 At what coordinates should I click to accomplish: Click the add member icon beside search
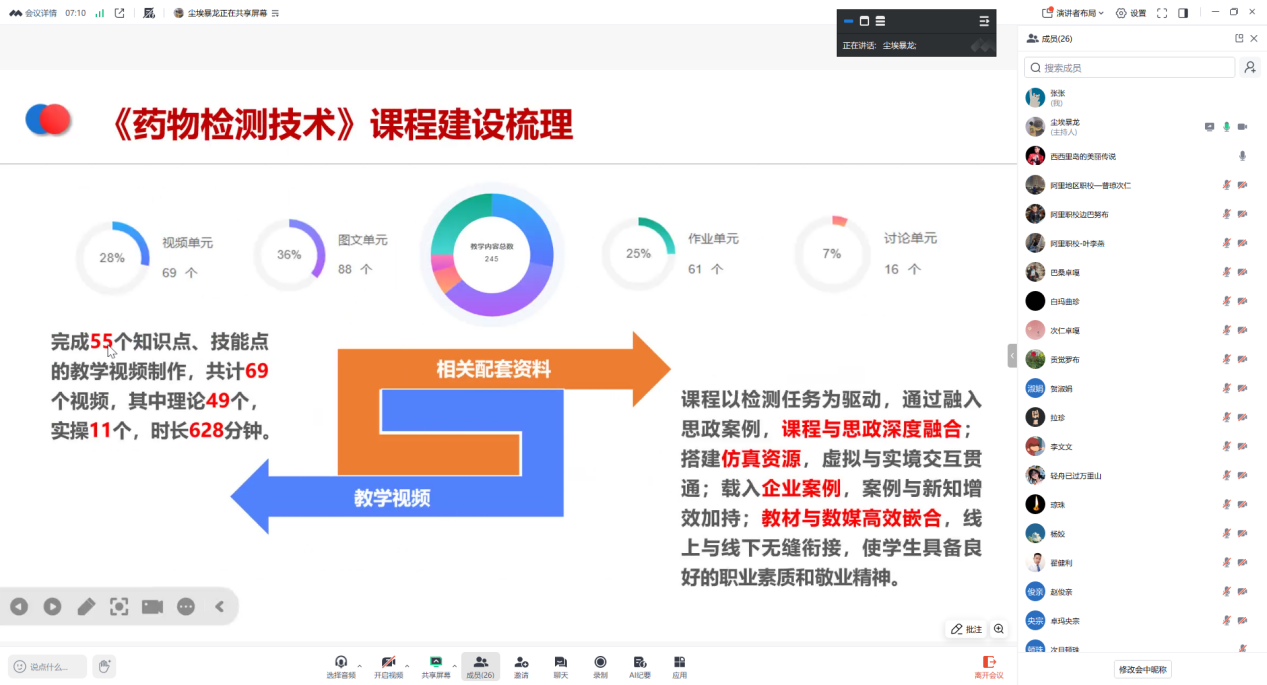[1250, 67]
